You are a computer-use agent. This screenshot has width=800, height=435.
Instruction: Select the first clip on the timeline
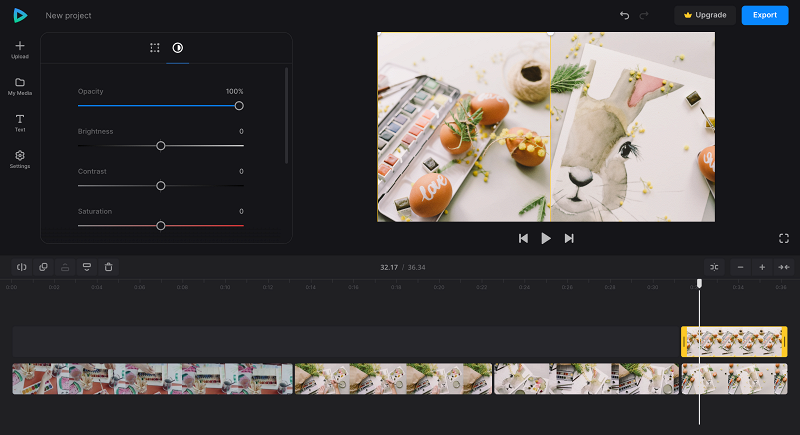153,379
